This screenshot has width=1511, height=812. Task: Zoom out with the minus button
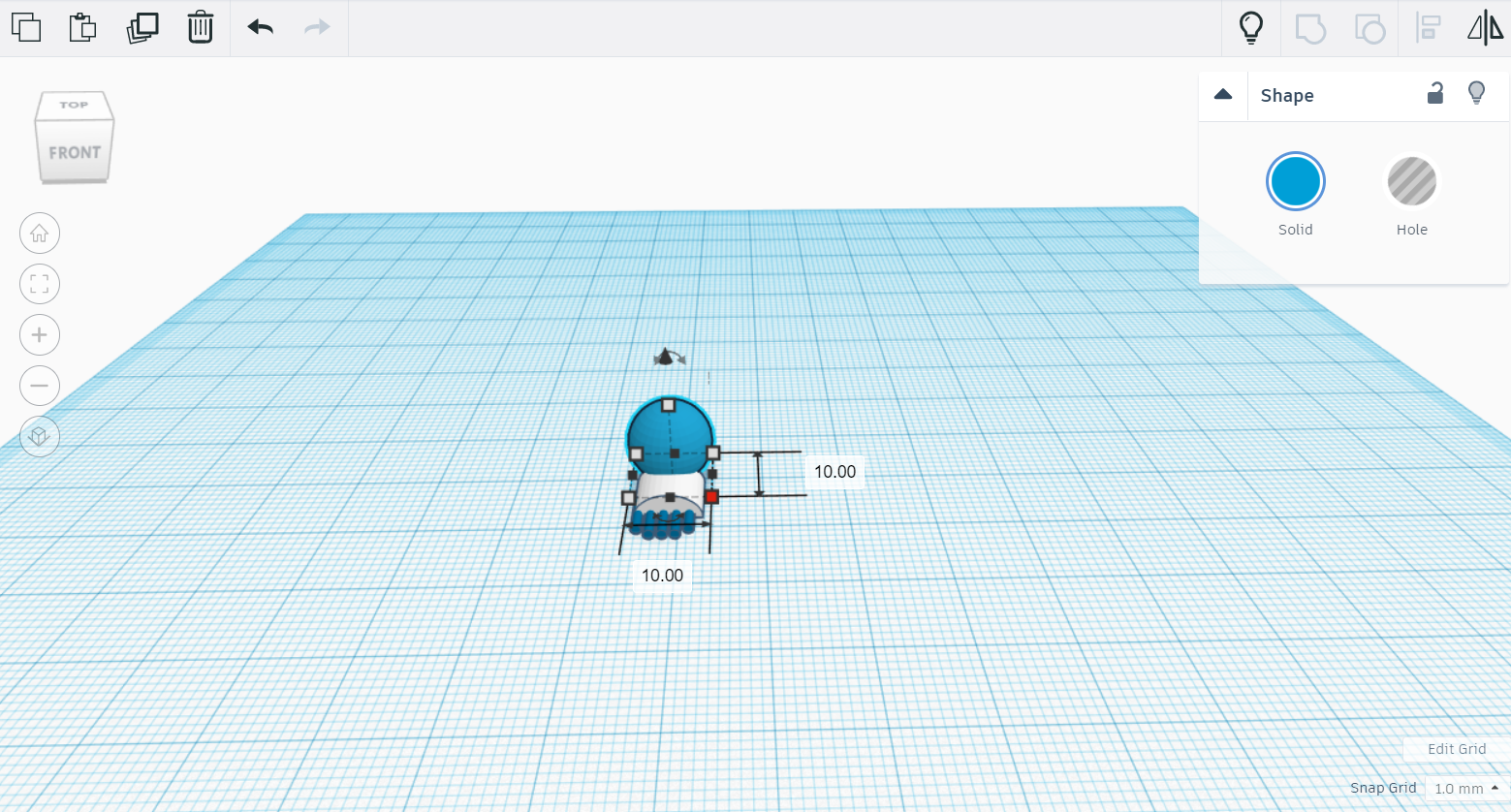[x=40, y=386]
